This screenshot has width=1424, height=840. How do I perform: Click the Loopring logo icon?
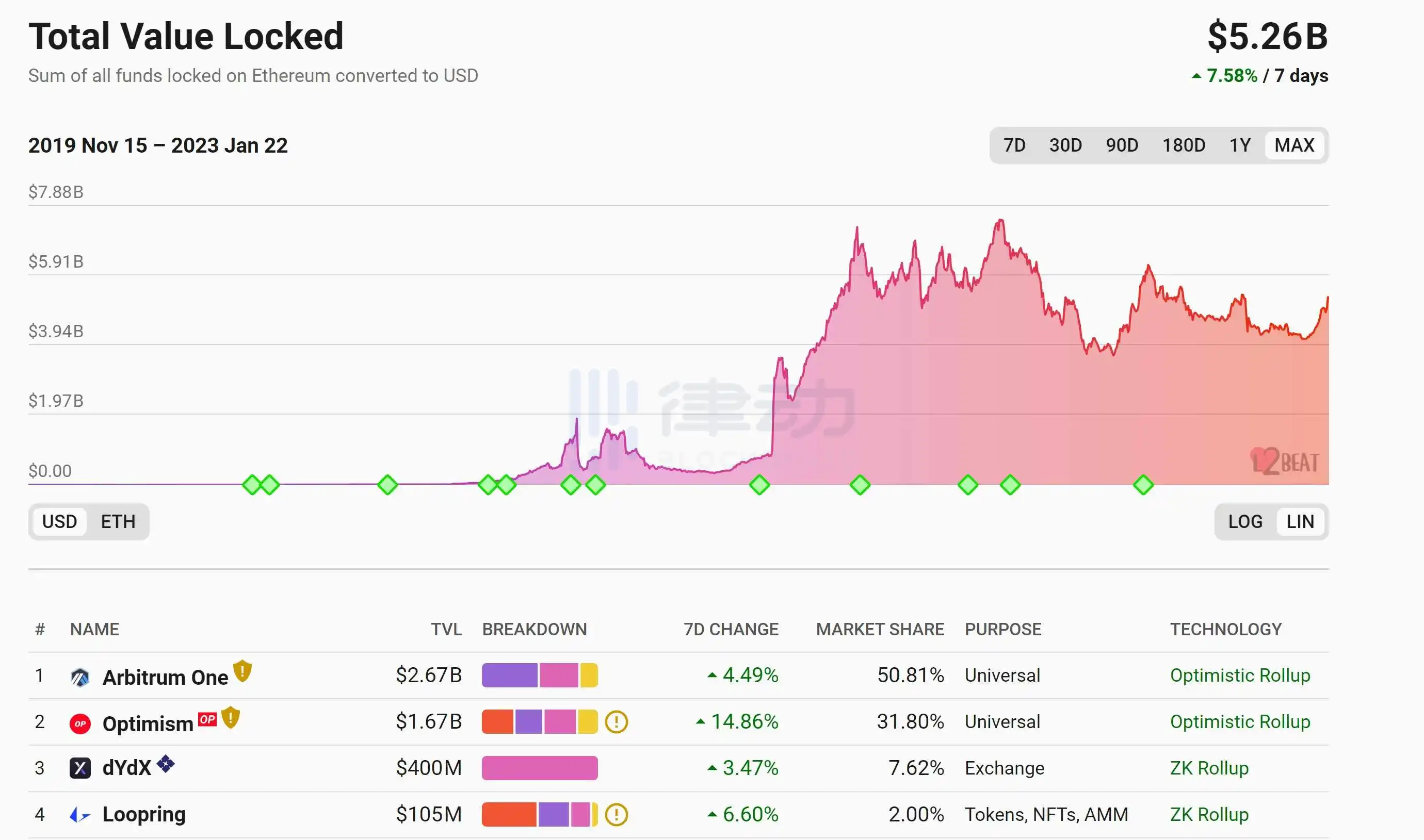click(x=80, y=815)
